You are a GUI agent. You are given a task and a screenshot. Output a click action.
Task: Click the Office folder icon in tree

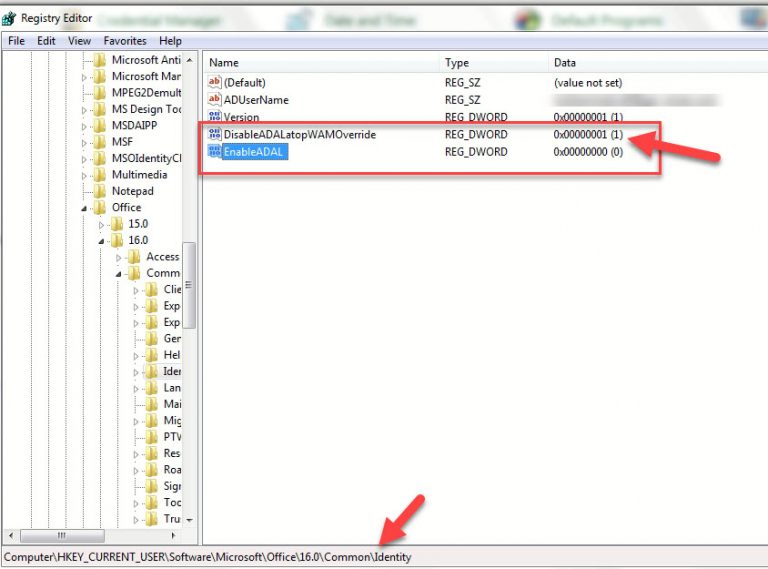pos(99,208)
